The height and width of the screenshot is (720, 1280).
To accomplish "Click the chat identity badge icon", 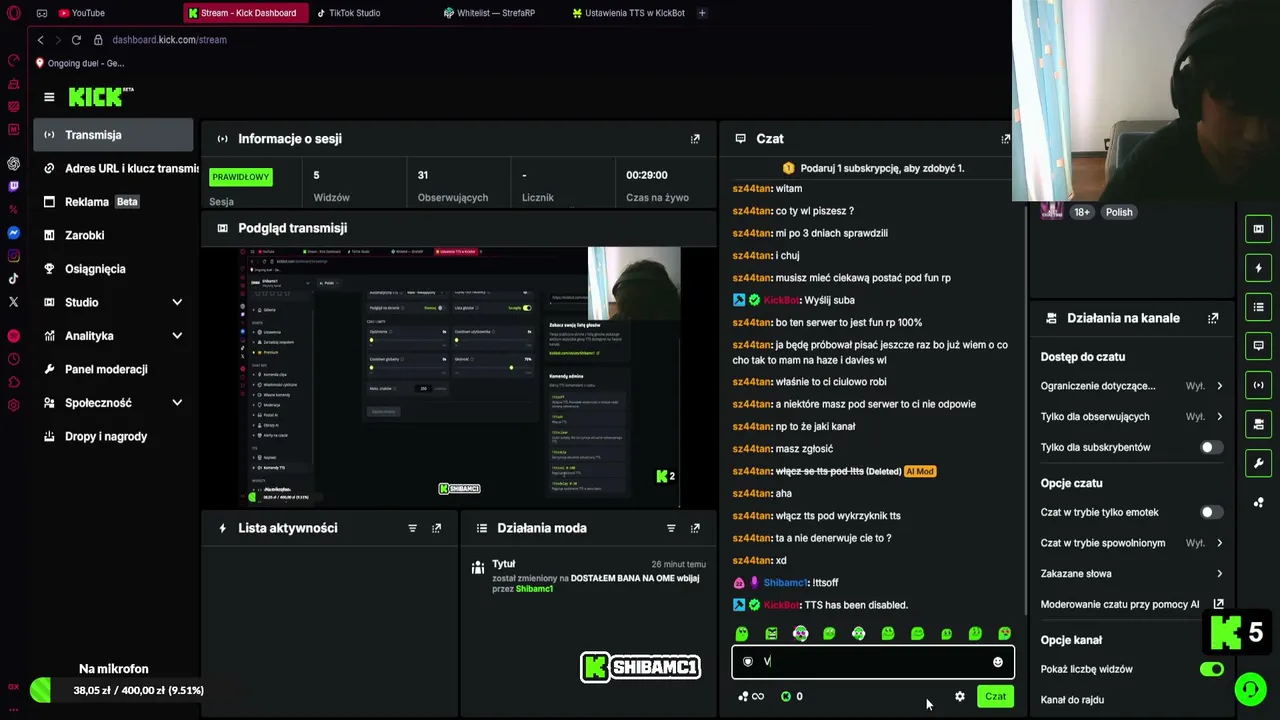I will tap(747, 662).
